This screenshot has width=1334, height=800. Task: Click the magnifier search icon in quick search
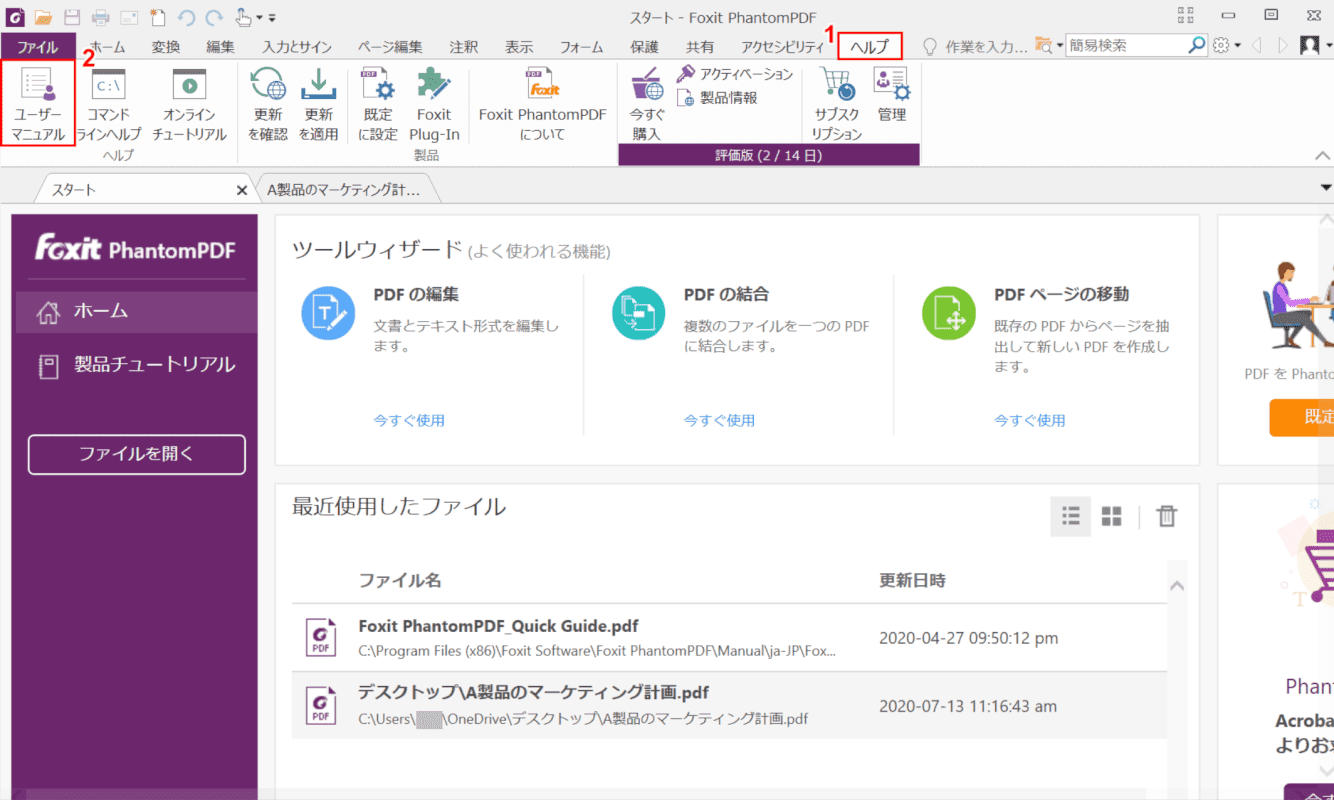[x=1196, y=45]
